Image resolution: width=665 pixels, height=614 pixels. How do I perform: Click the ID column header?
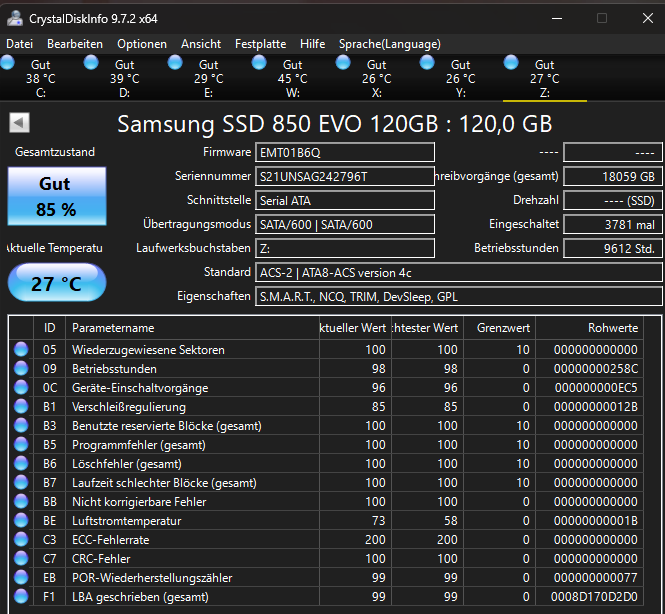[50, 328]
